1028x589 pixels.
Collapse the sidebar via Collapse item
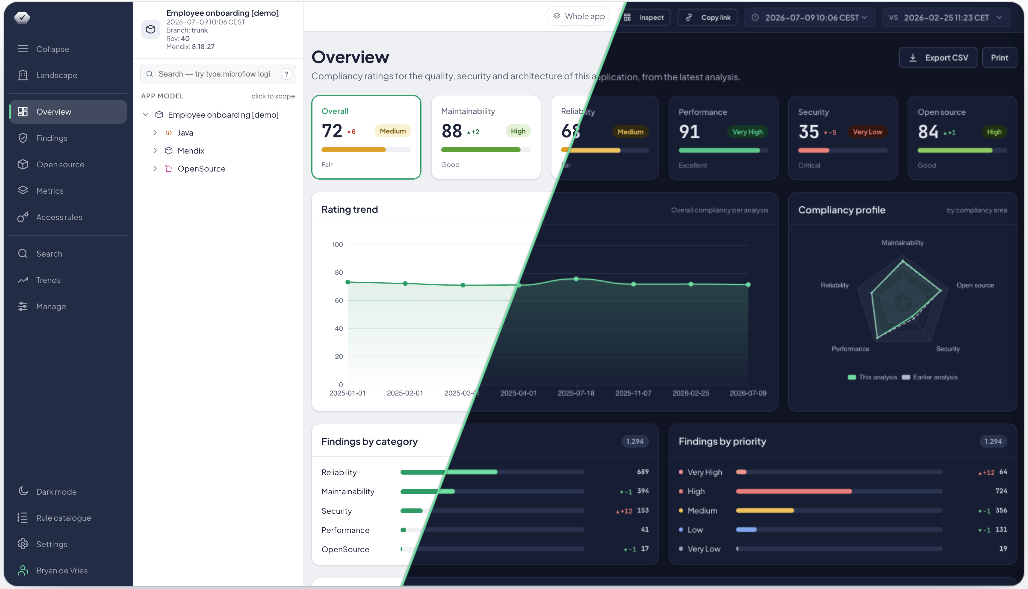pyautogui.click(x=68, y=49)
